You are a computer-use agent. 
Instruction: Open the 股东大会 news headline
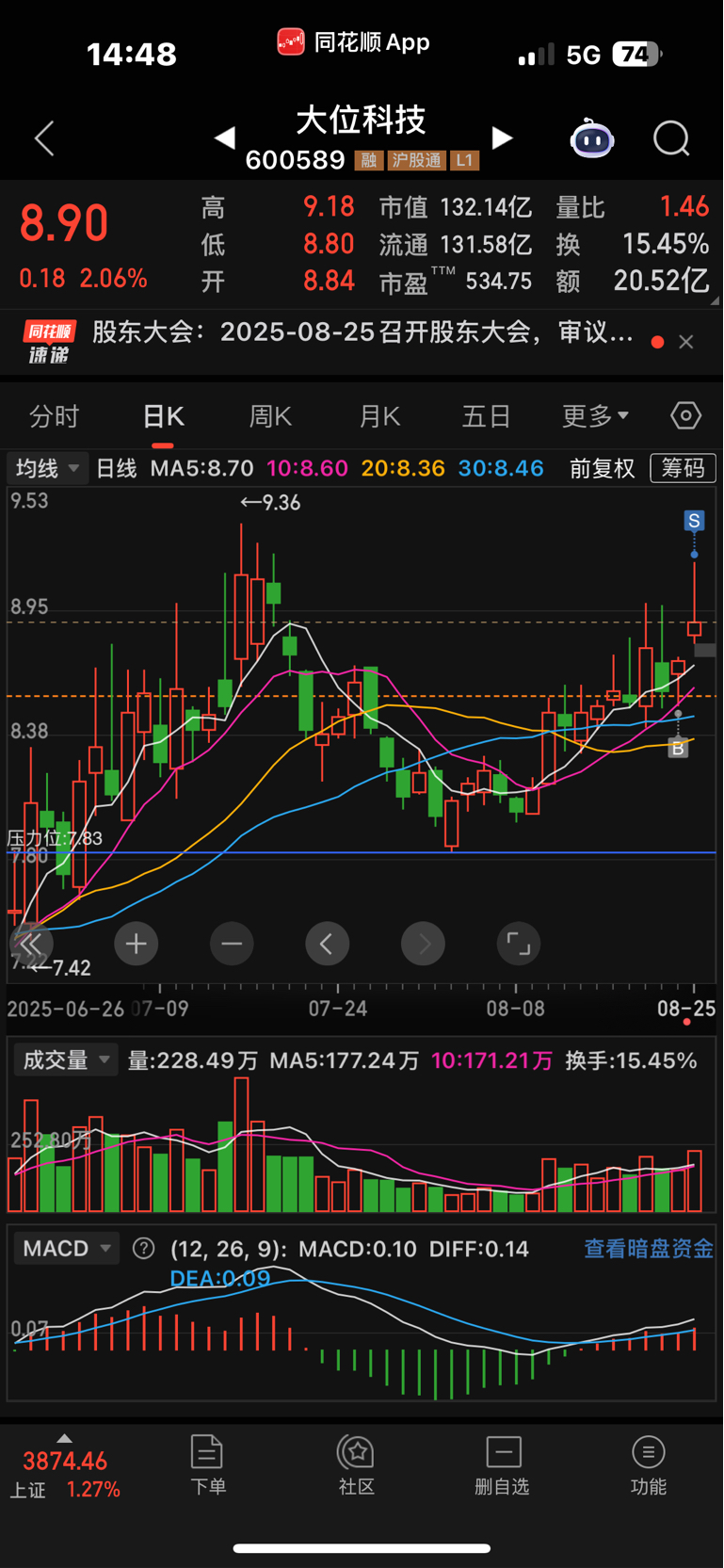coord(362,332)
